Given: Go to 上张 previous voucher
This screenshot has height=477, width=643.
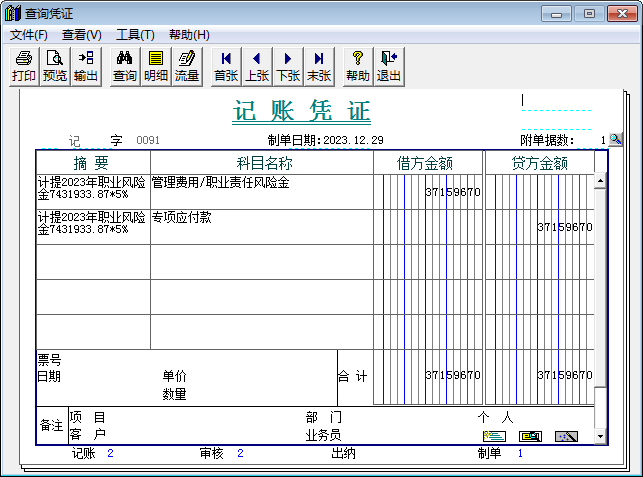Looking at the screenshot, I should tap(258, 66).
